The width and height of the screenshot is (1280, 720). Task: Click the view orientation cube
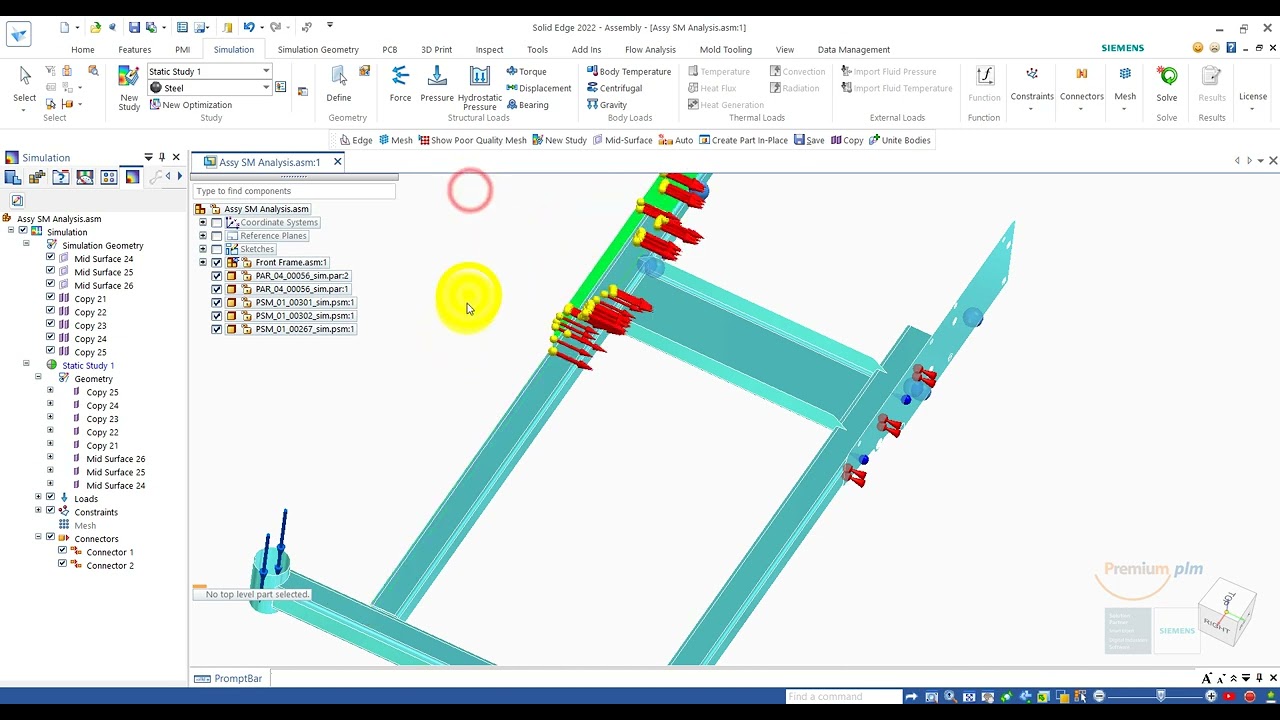point(1228,612)
